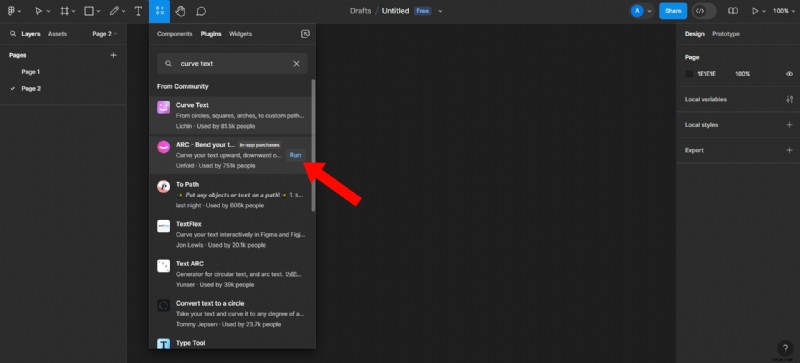
Task: Open the Page 2 selector dropdown
Action: [x=105, y=34]
